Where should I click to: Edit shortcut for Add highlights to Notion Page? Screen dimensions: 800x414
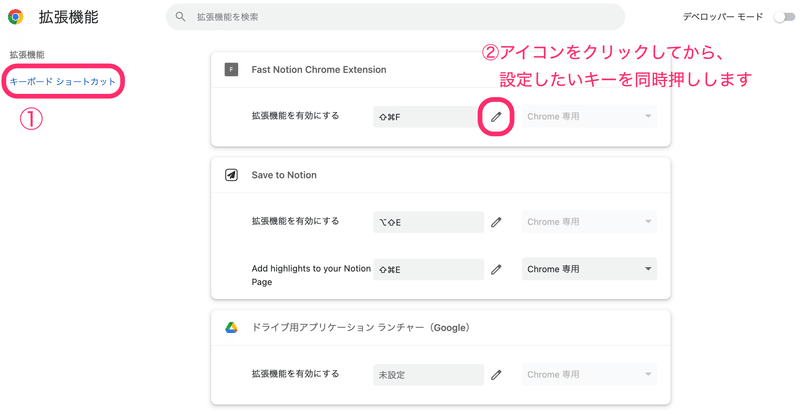coord(496,270)
